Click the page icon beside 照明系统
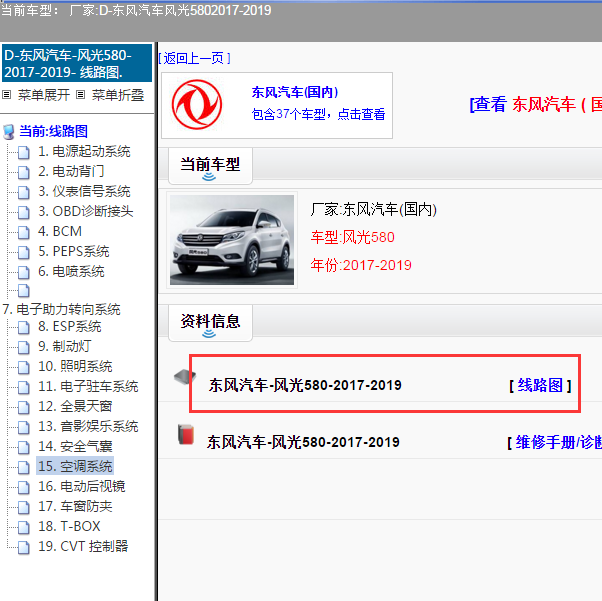This screenshot has width=602, height=601. (23, 367)
